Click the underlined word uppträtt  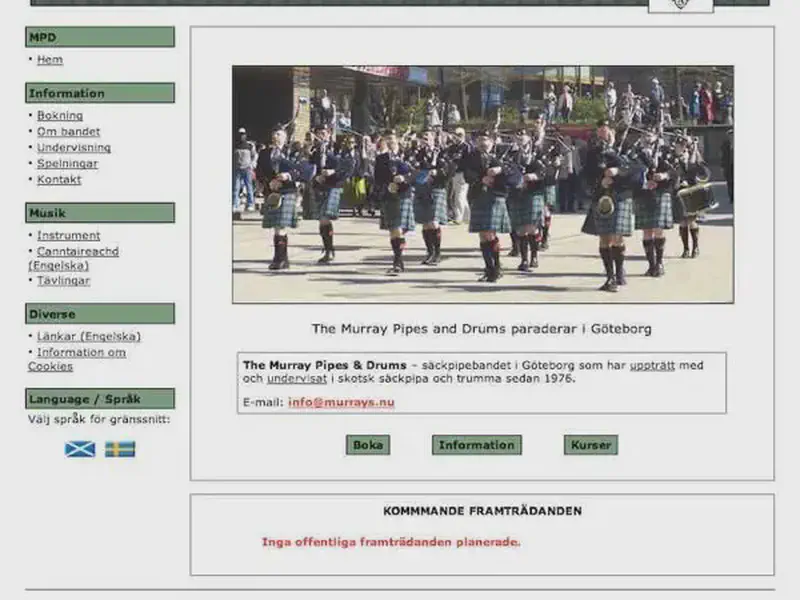click(652, 365)
